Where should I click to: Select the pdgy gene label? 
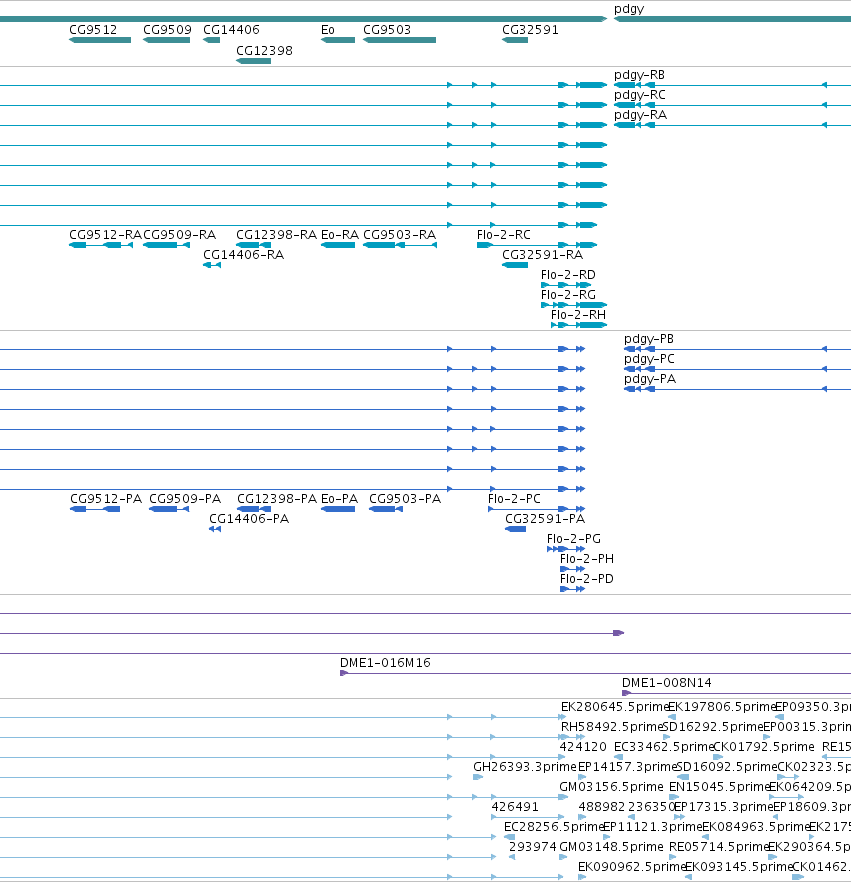point(629,8)
